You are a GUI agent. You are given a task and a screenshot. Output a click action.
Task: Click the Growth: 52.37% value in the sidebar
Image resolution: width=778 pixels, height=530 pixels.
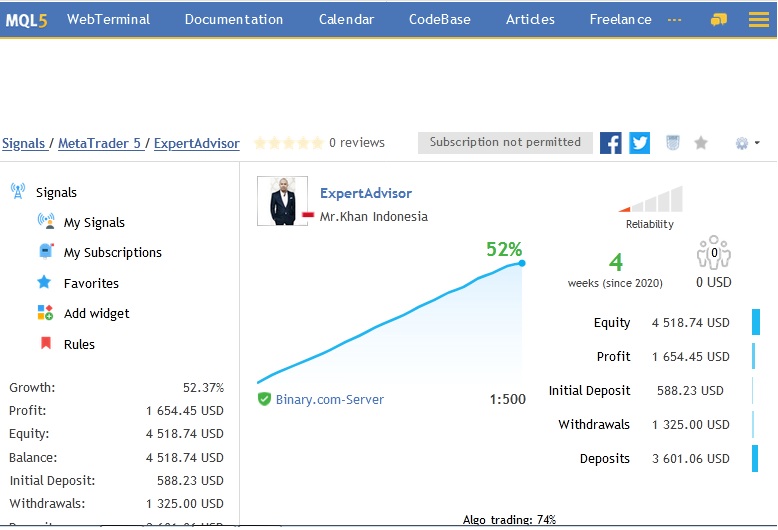tap(203, 388)
